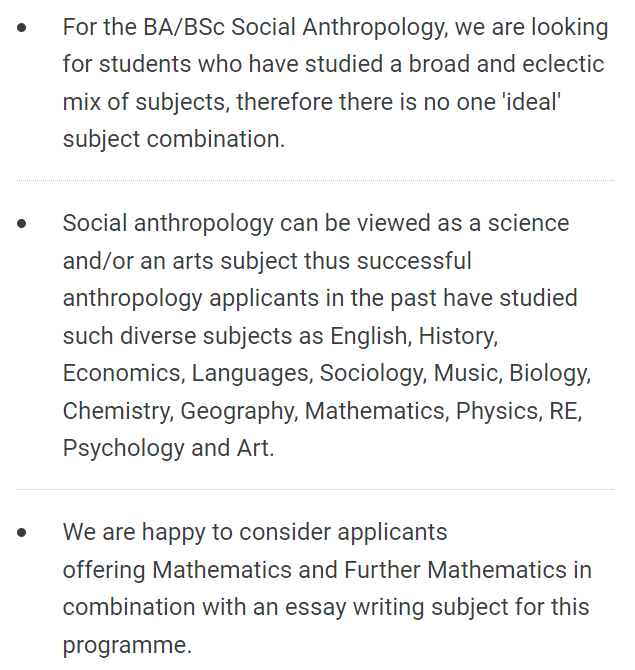The width and height of the screenshot is (635, 670).
Task: Click the word 'programme' in last paragraph
Action: pos(123,644)
